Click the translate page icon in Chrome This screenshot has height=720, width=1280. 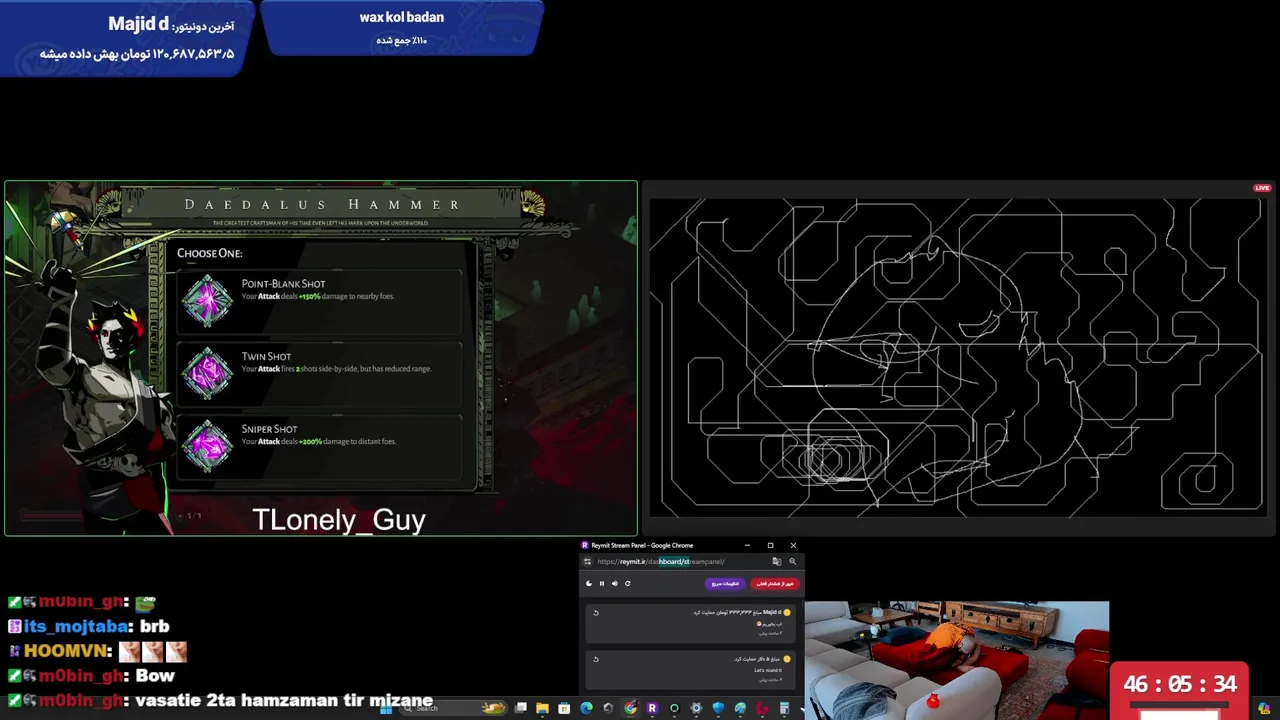tap(776, 561)
